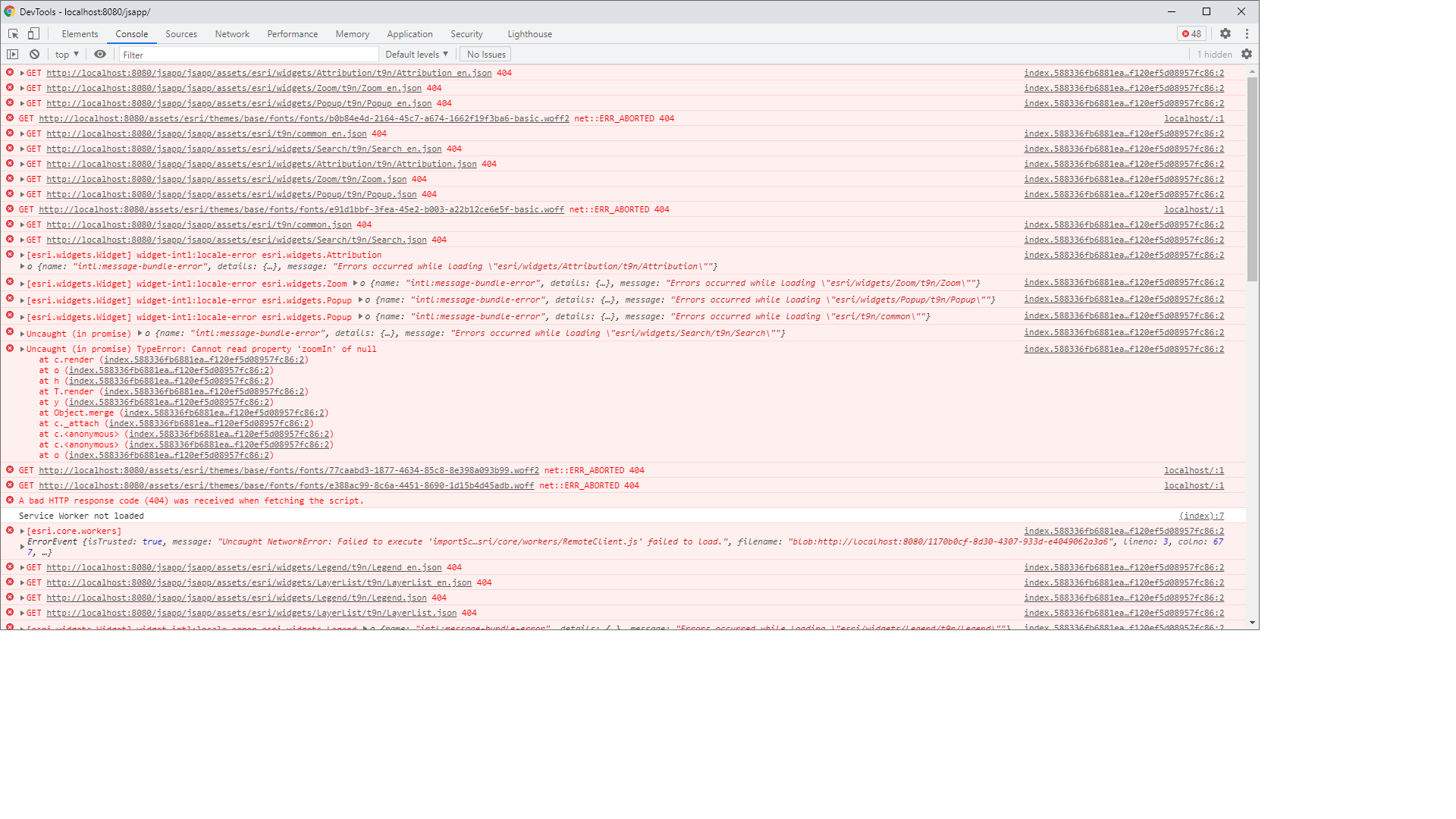
Task: Open console settings via right-side gear icon
Action: [x=1247, y=54]
